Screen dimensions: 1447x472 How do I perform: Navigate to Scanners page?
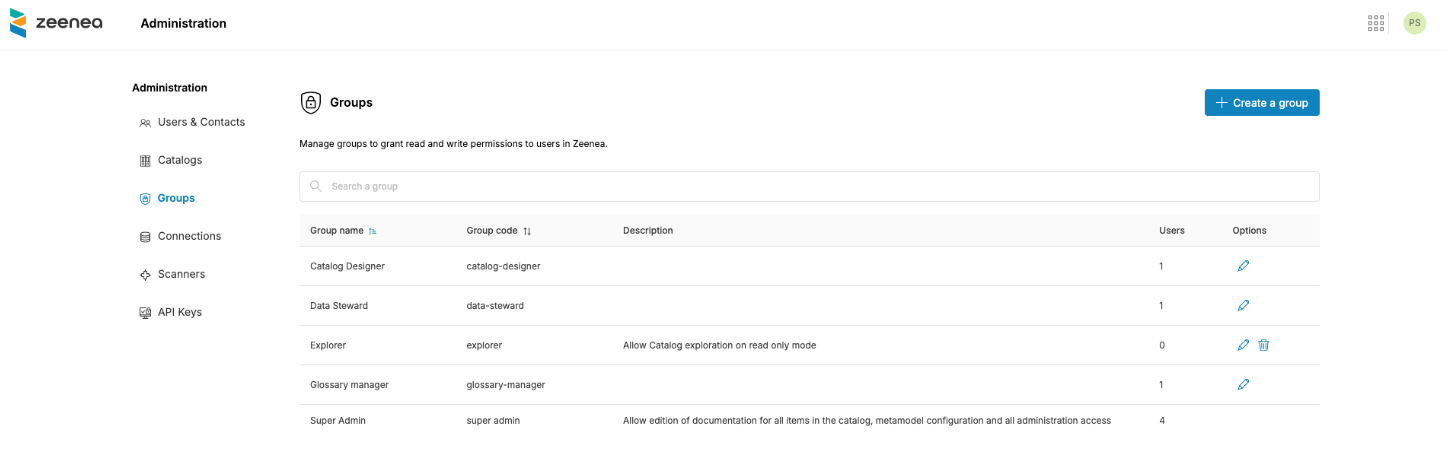[180, 274]
